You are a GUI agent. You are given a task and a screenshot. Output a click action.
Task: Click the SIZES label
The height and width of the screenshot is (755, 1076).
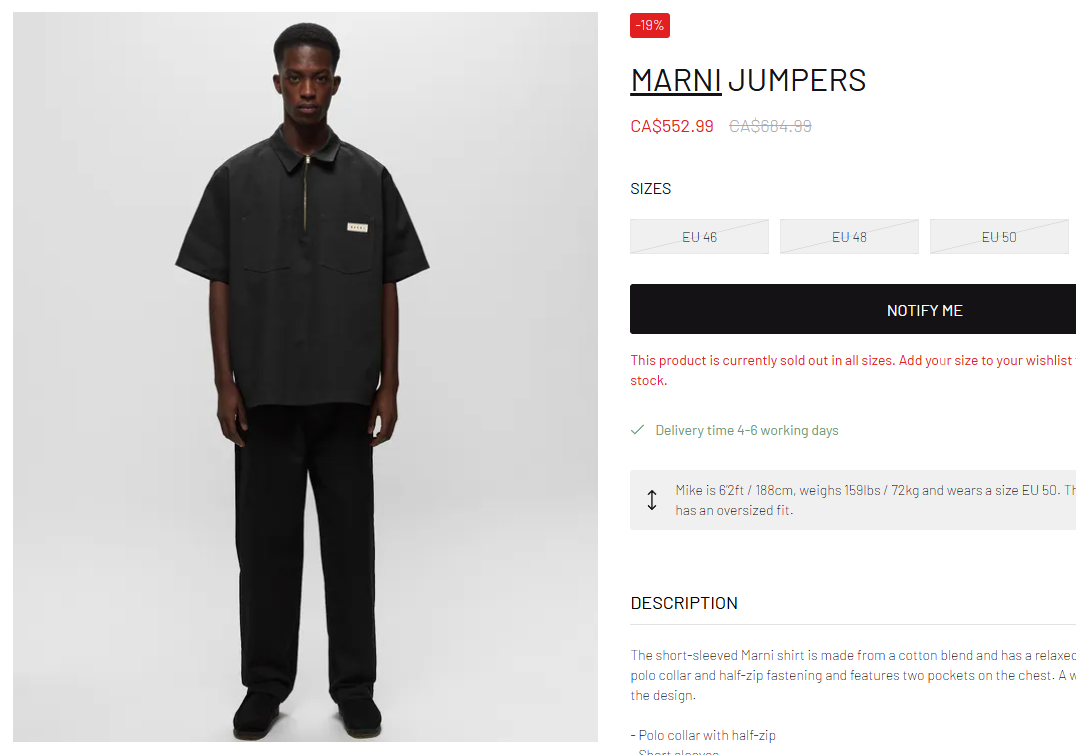pos(651,189)
